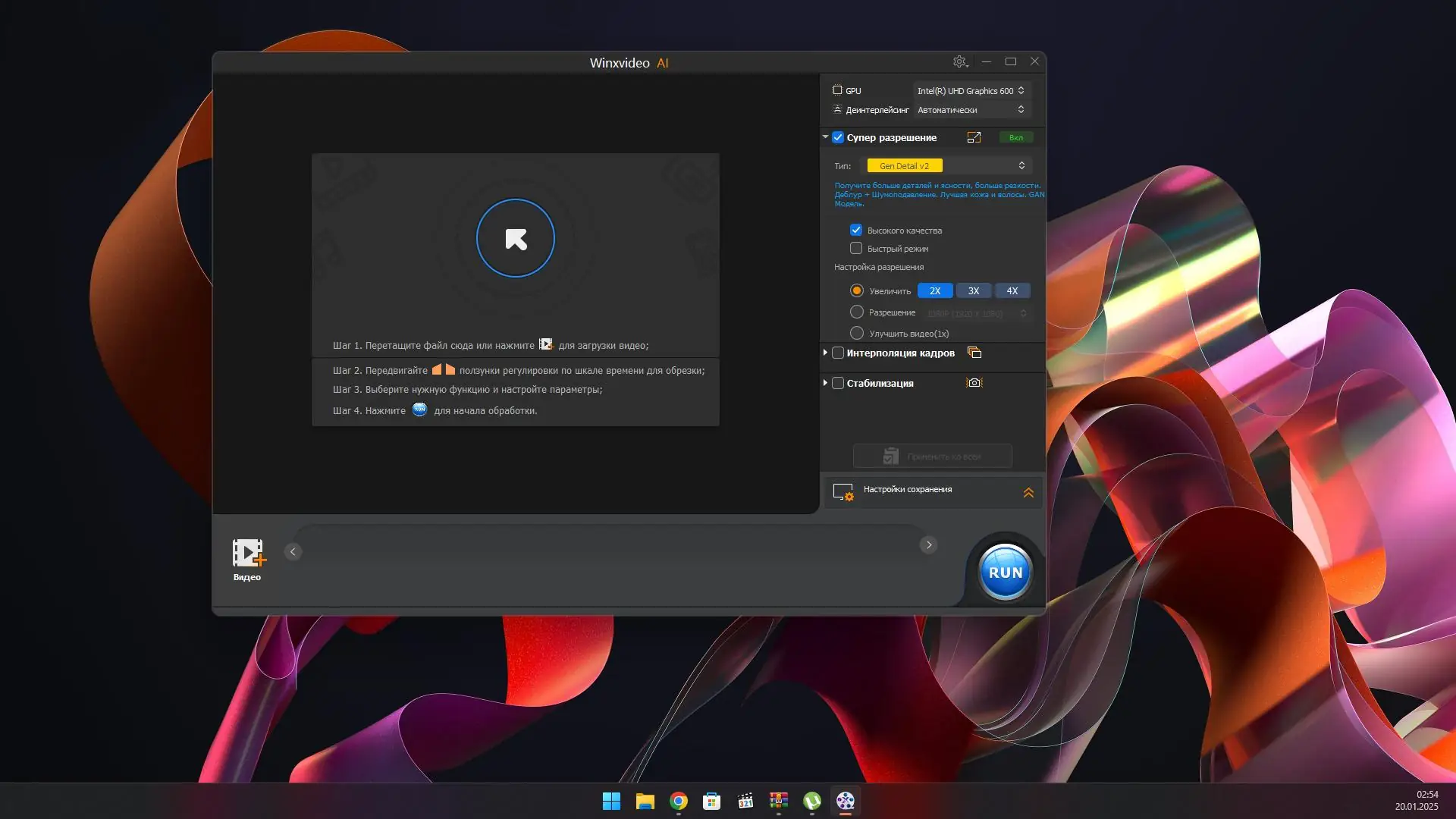Click the Стабилизация camera icon
This screenshot has height=819, width=1456.
click(x=974, y=383)
